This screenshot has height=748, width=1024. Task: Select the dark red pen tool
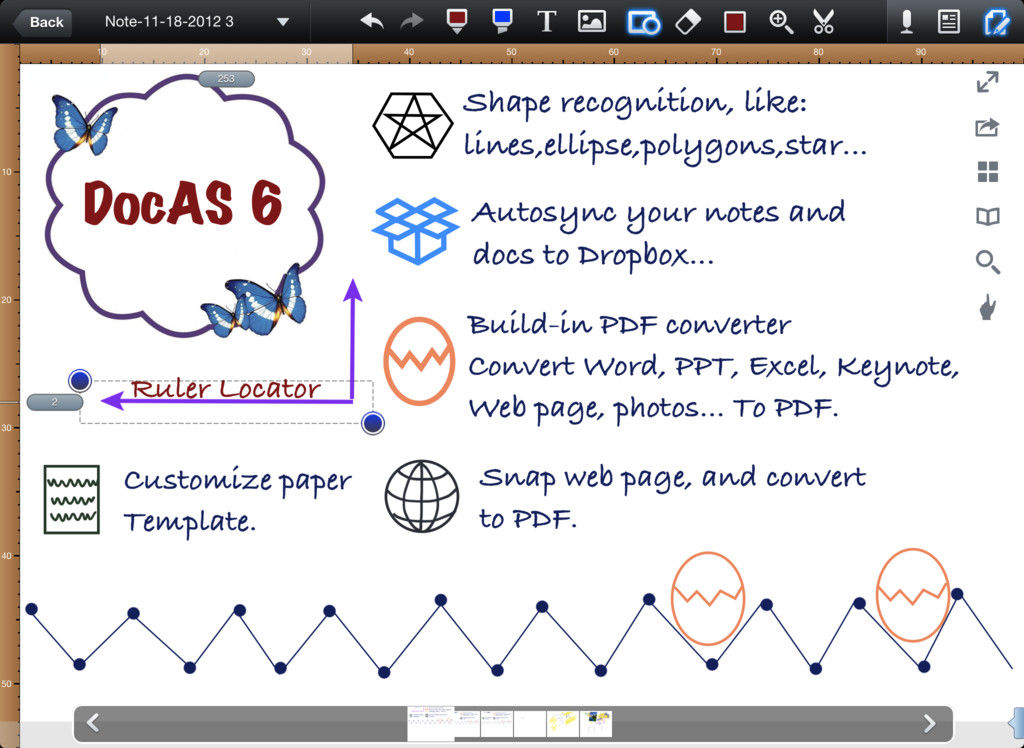click(456, 22)
